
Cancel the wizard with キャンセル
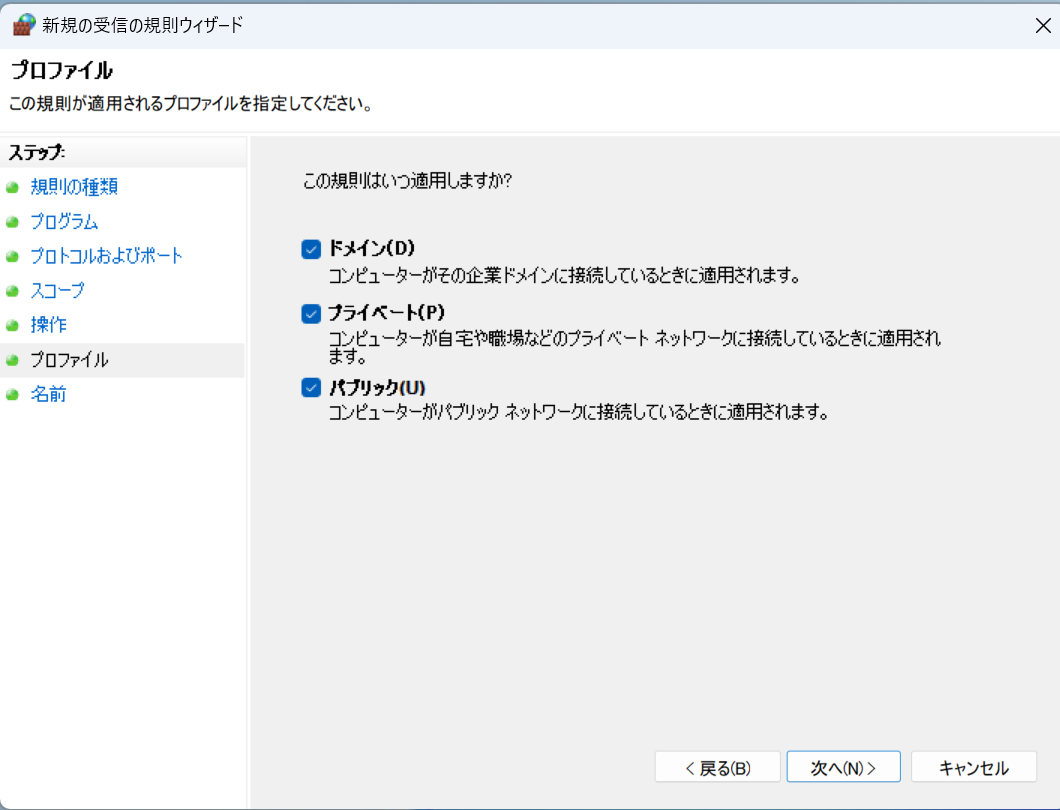coord(974,766)
